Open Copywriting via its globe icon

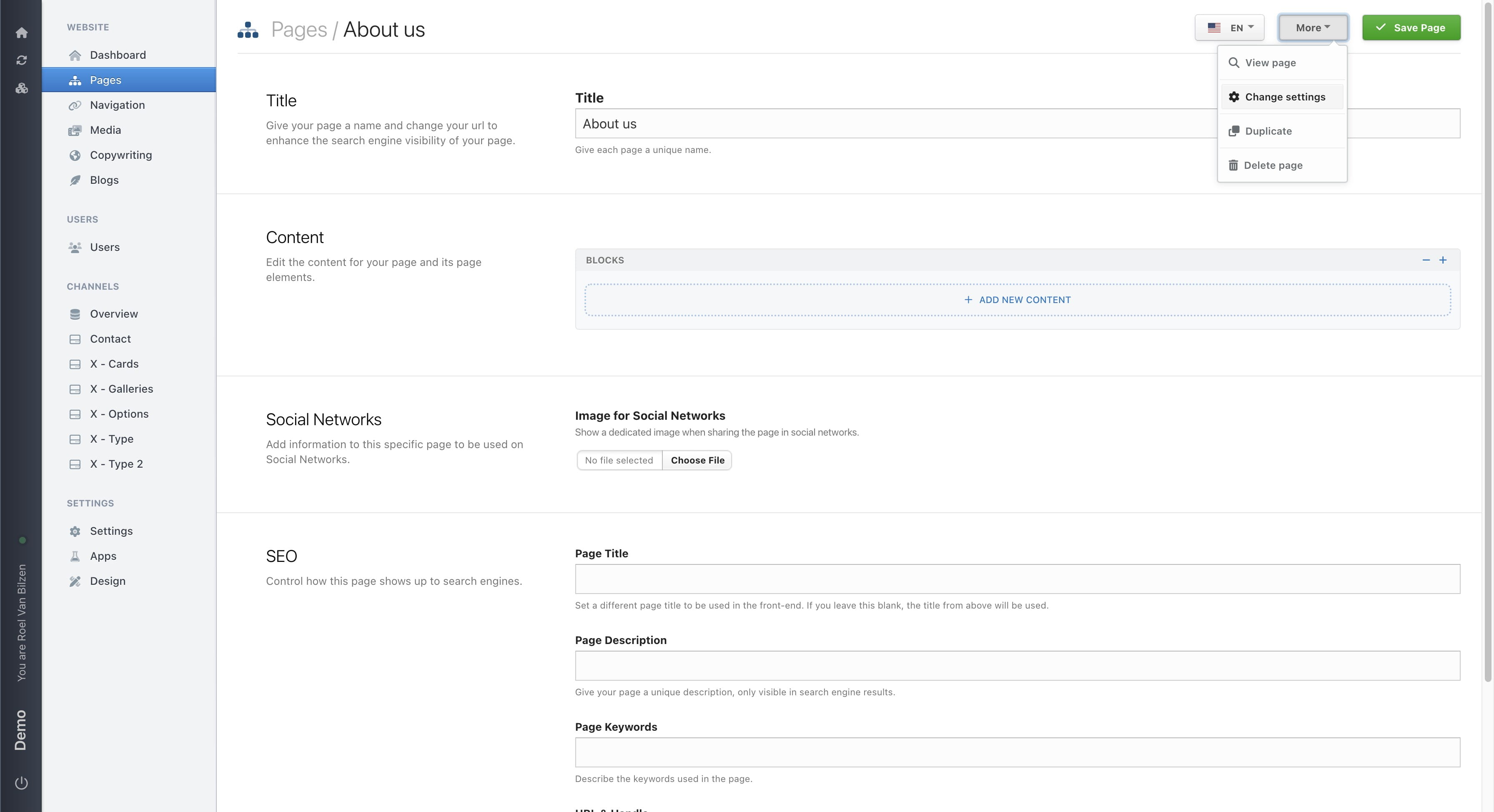click(x=75, y=155)
